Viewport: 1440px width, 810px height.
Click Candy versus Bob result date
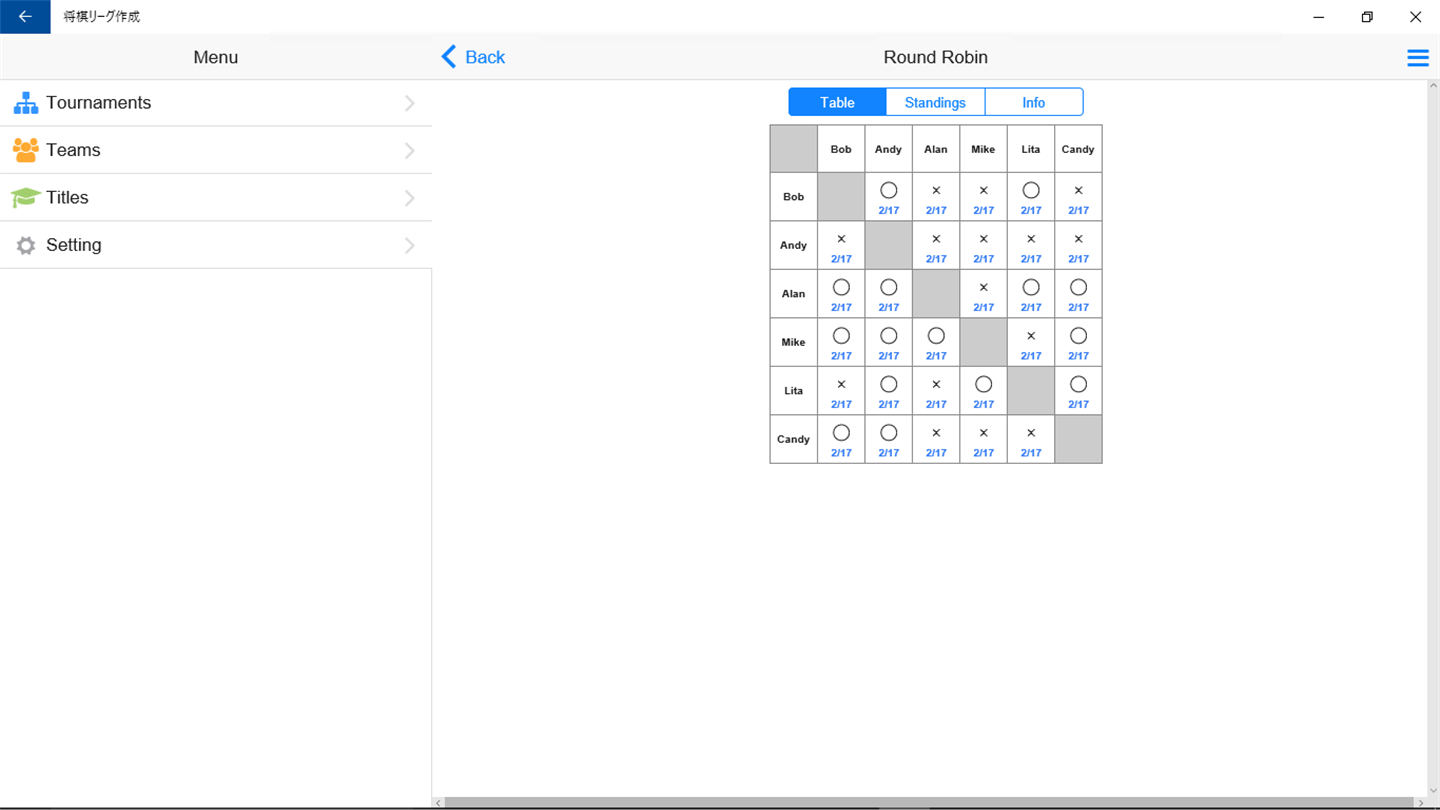[x=841, y=453]
